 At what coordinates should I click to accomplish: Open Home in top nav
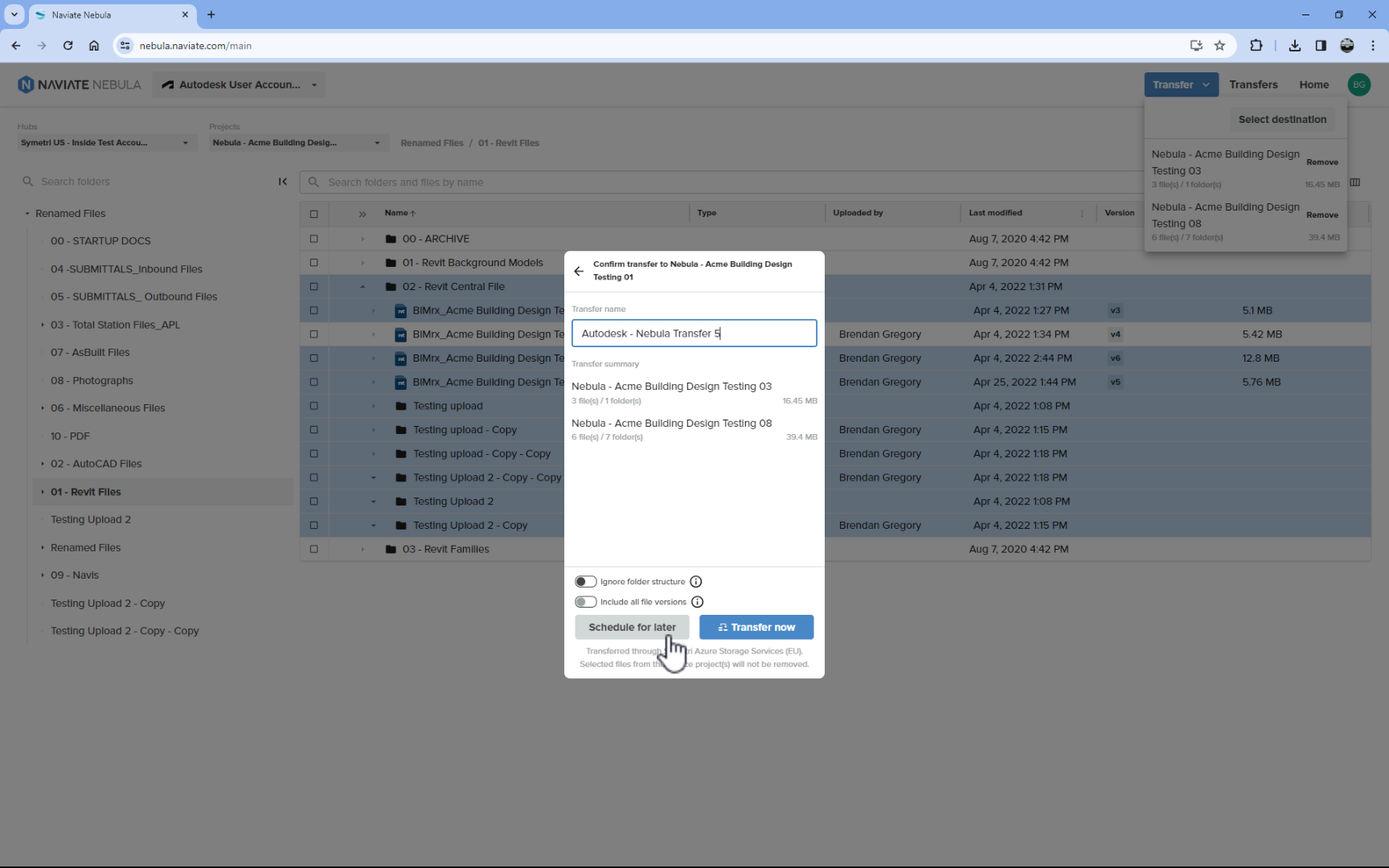point(1314,84)
